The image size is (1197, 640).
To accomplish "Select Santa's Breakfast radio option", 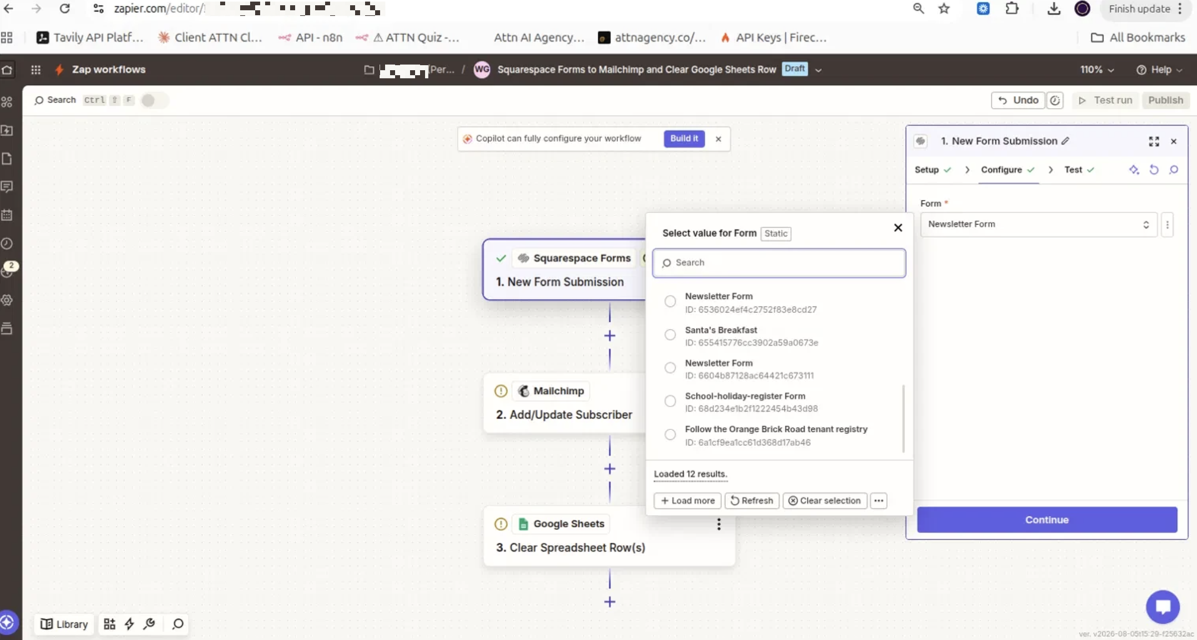I will (x=669, y=335).
